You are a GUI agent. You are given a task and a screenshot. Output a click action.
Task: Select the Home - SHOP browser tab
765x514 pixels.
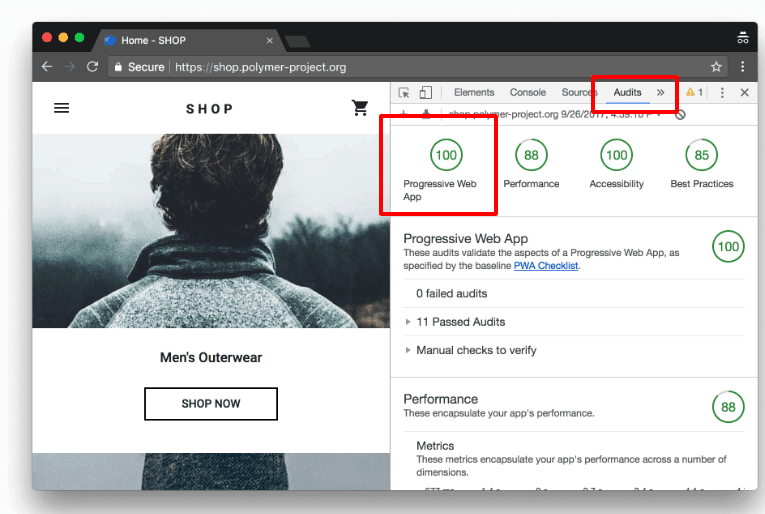click(x=186, y=40)
